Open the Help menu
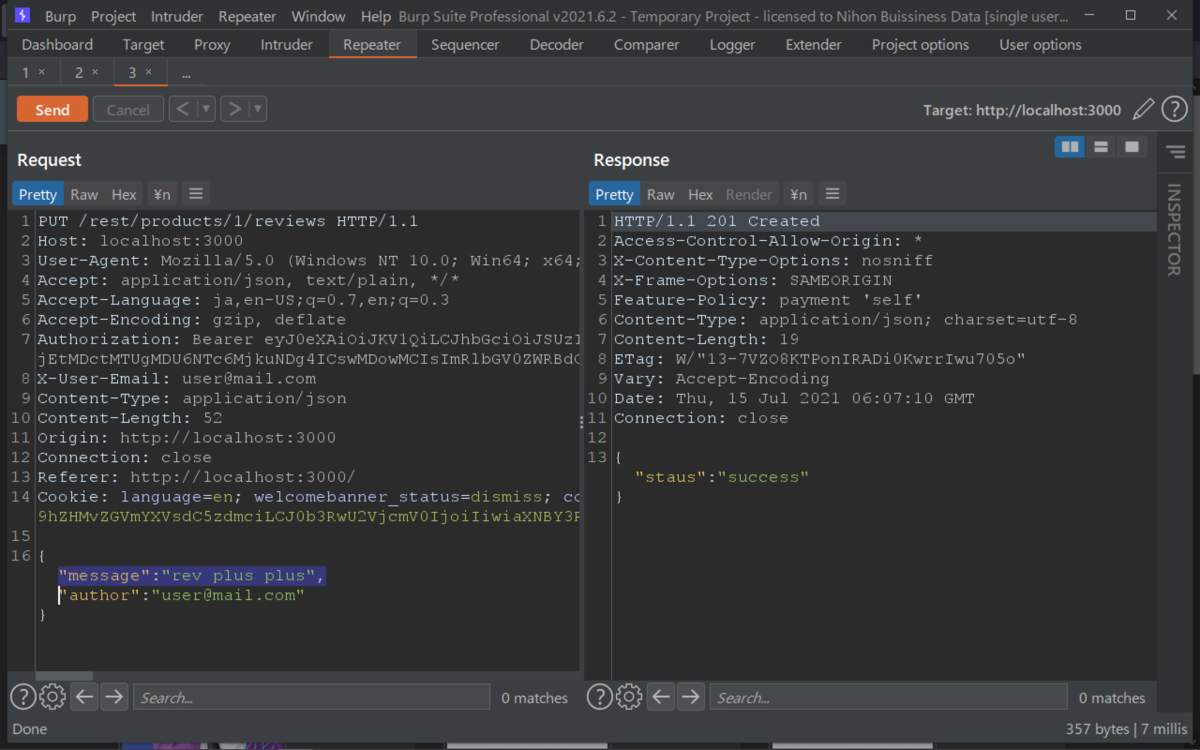The width and height of the screenshot is (1200, 750). pos(376,16)
